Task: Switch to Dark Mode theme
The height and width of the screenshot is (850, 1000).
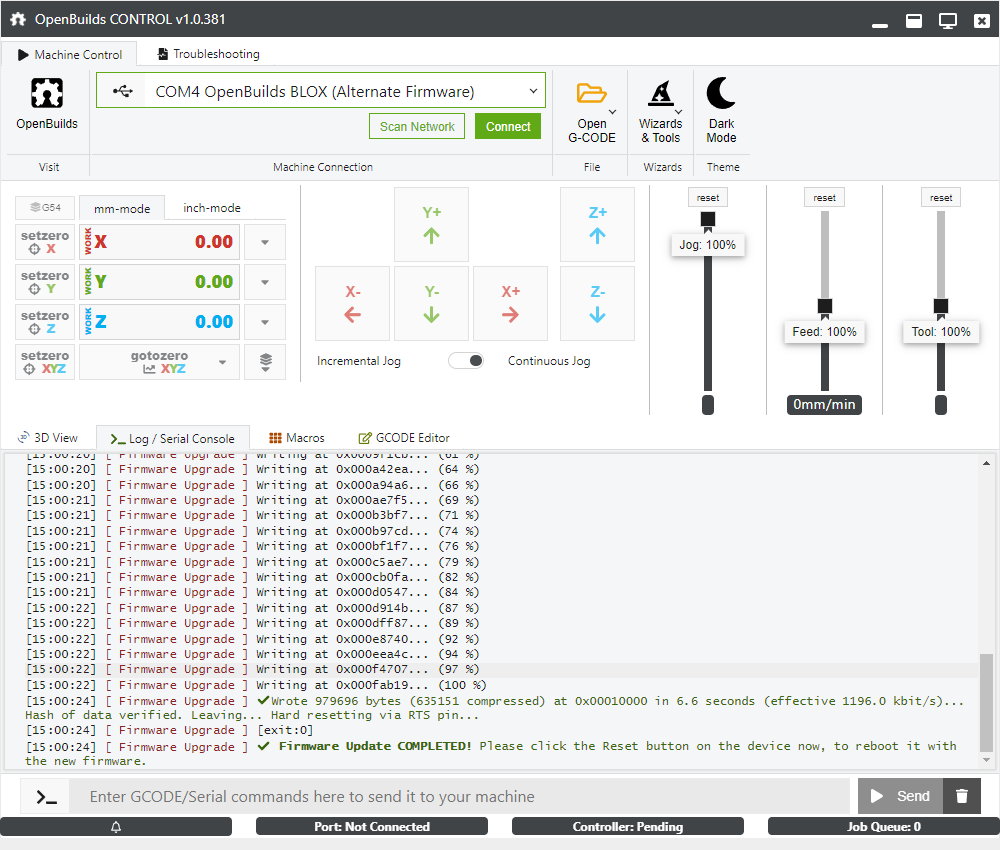Action: pos(721,111)
